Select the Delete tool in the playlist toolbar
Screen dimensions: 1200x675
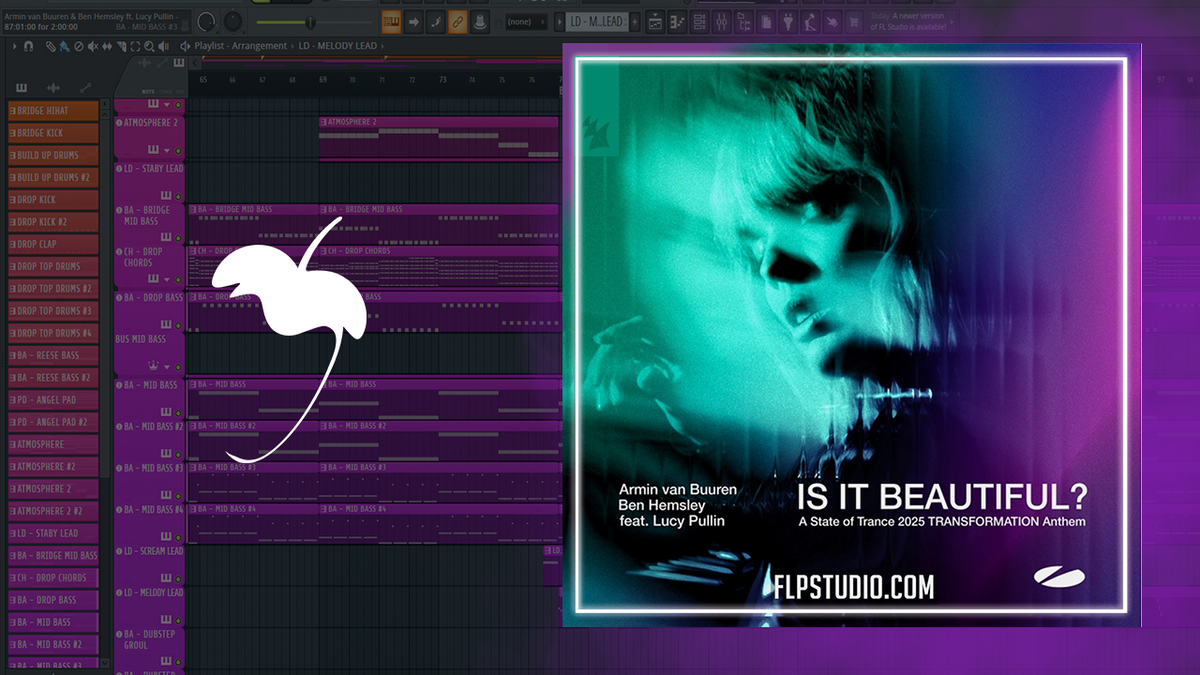79,46
